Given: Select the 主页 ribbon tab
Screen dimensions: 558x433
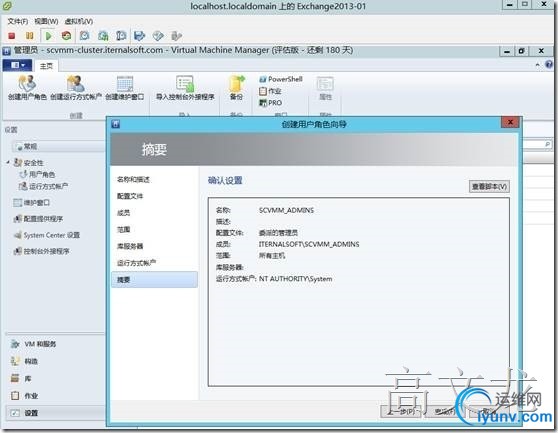Looking at the screenshot, I should click(46, 66).
